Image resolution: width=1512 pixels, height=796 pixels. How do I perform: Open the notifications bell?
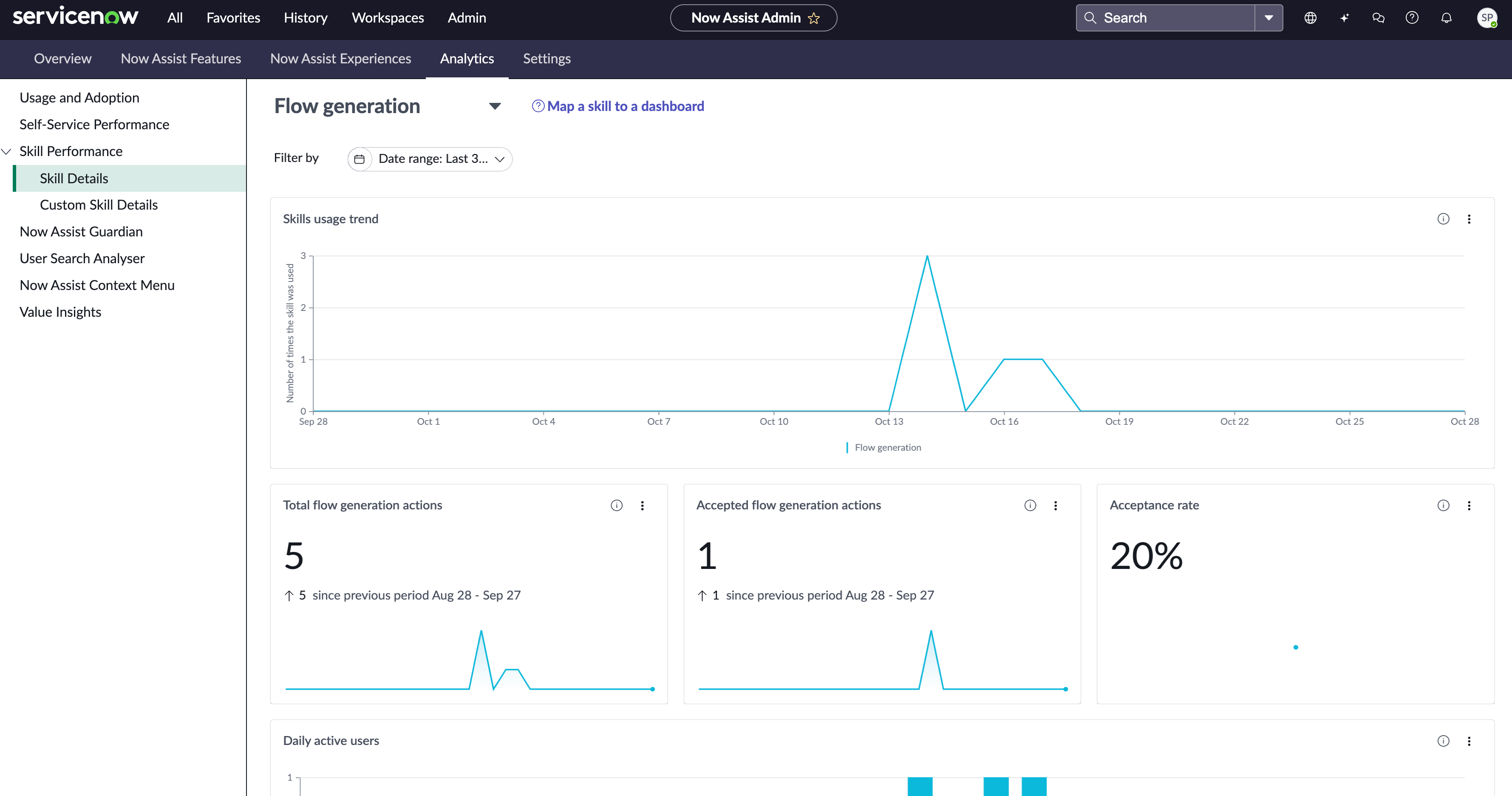pos(1446,17)
